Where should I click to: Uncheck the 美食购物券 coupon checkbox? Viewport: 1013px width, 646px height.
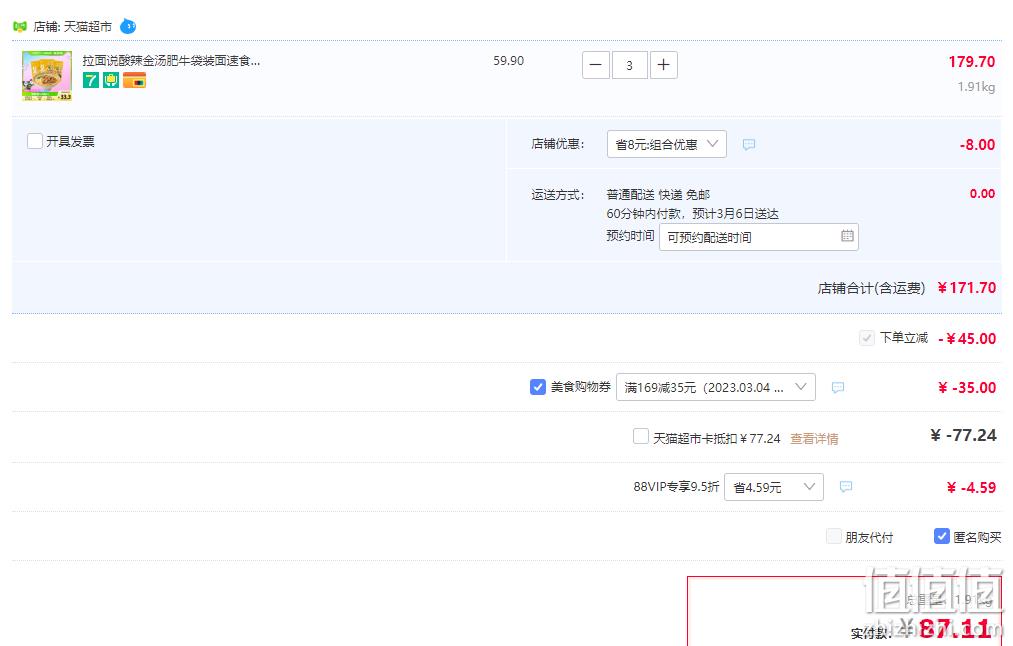click(538, 387)
